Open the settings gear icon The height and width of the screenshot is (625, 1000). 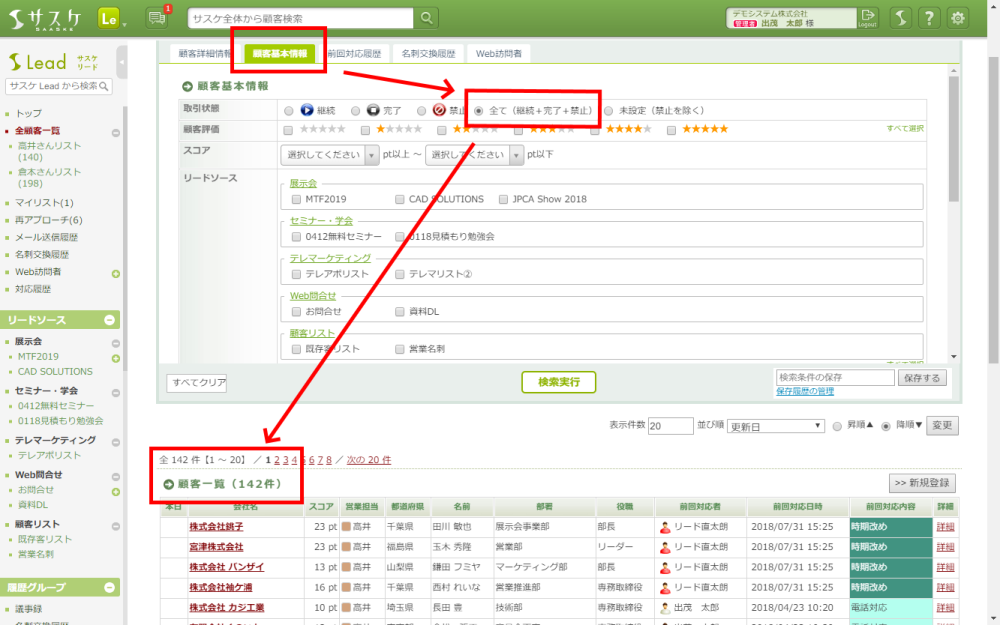(x=958, y=18)
